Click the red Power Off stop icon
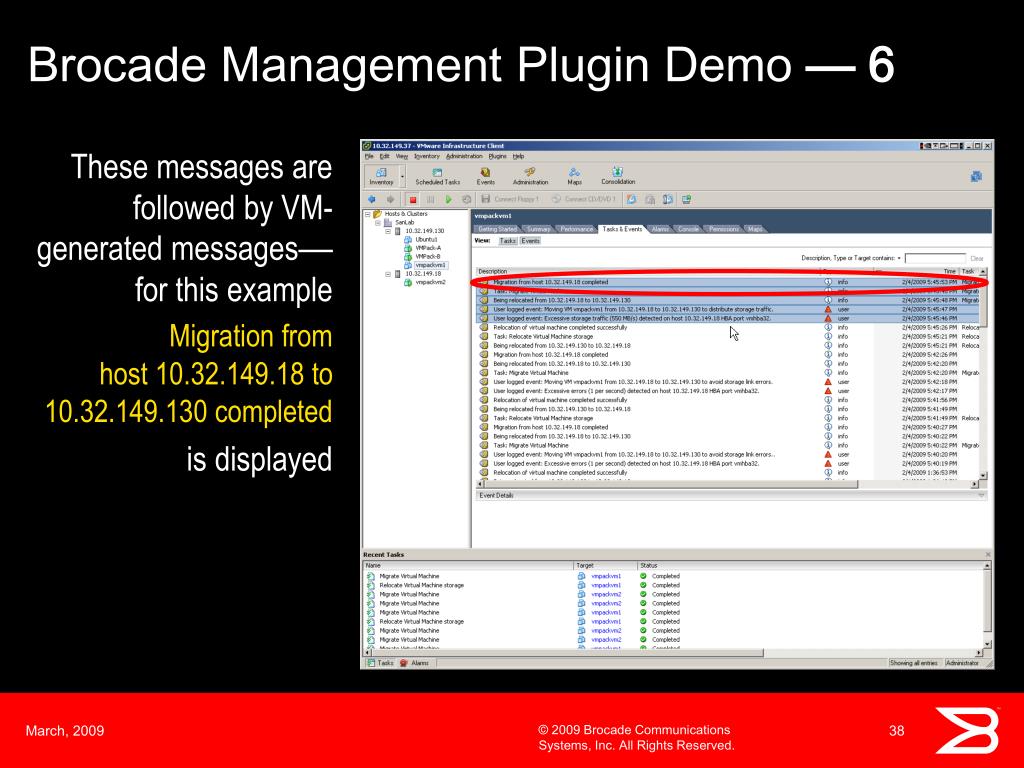Screen dimensions: 1024x768 click(413, 199)
